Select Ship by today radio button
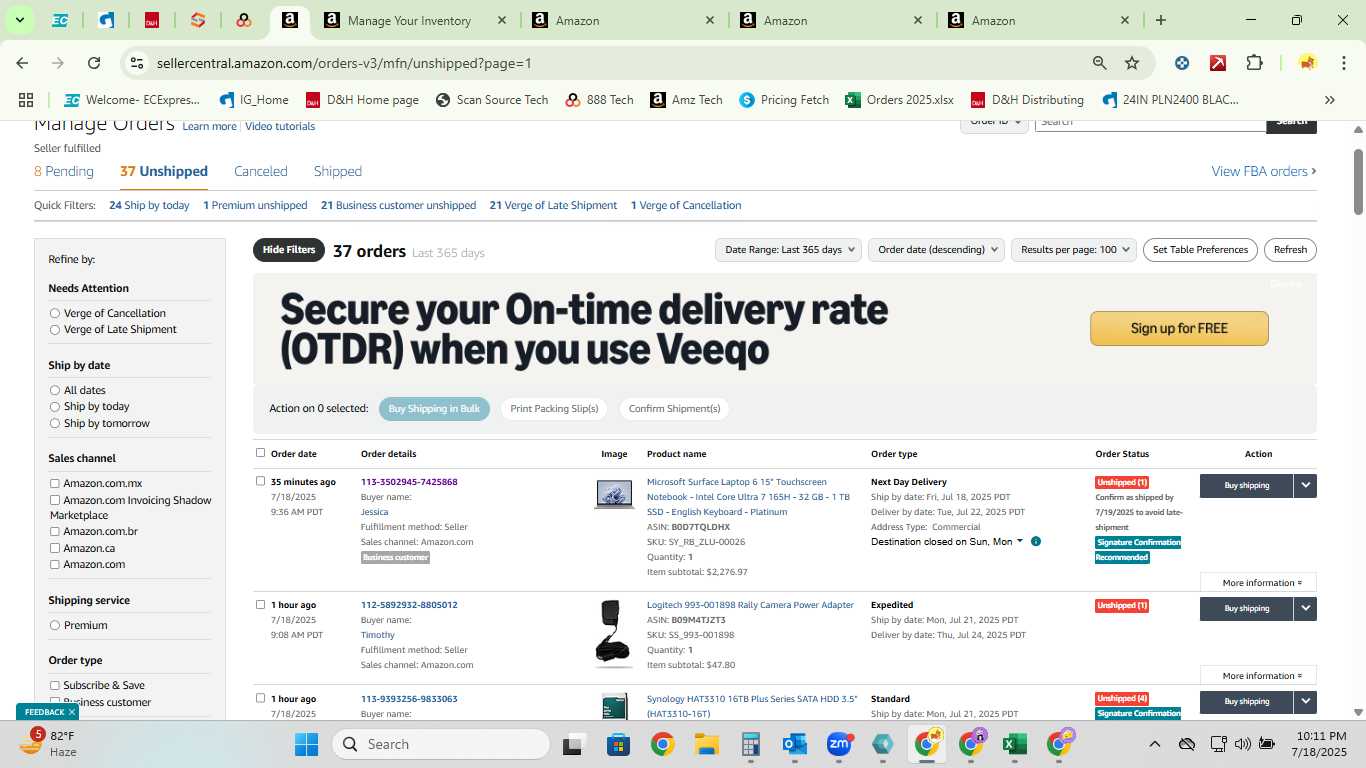 pos(55,406)
